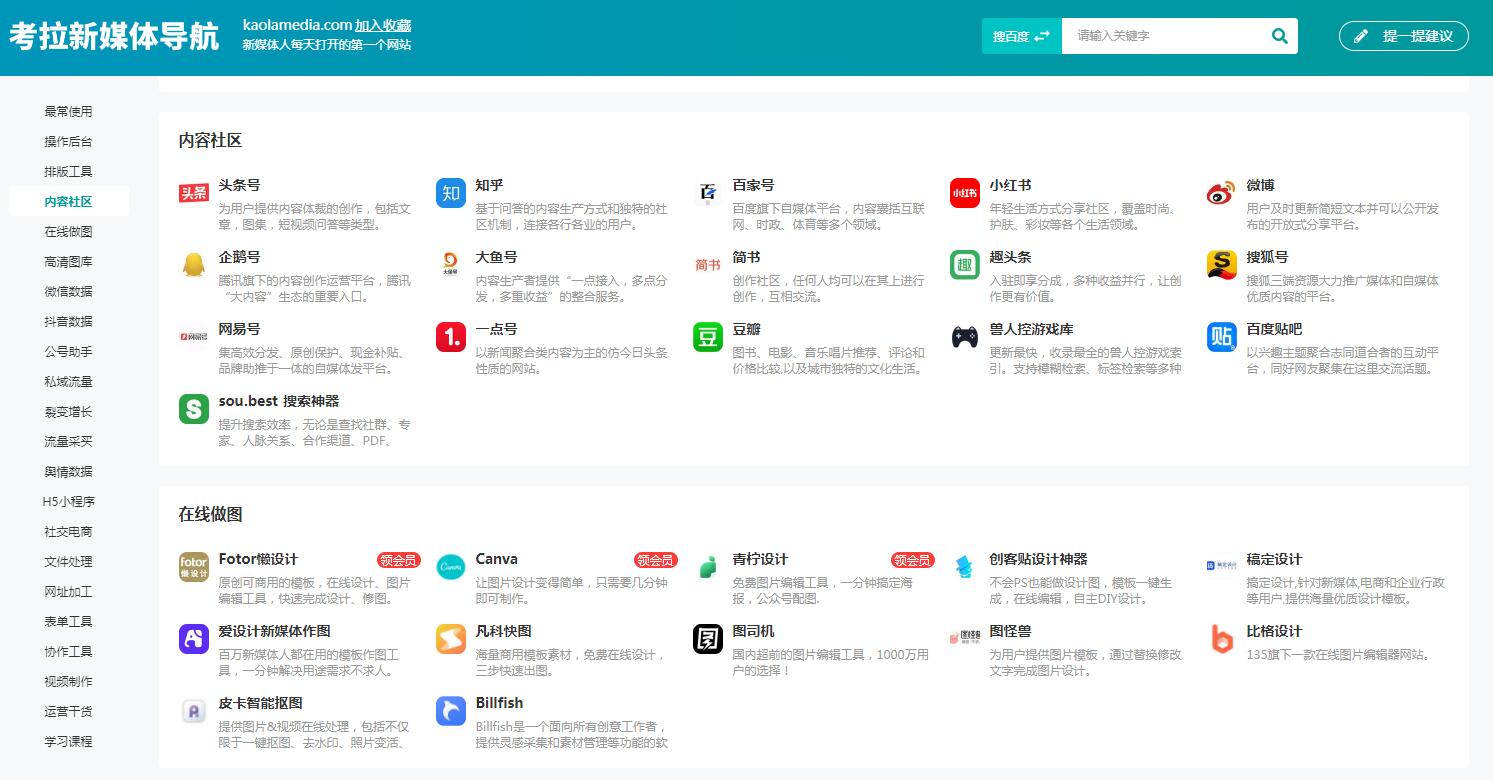Select 舆情数据 in the sidebar
1493x780 pixels.
[x=68, y=471]
